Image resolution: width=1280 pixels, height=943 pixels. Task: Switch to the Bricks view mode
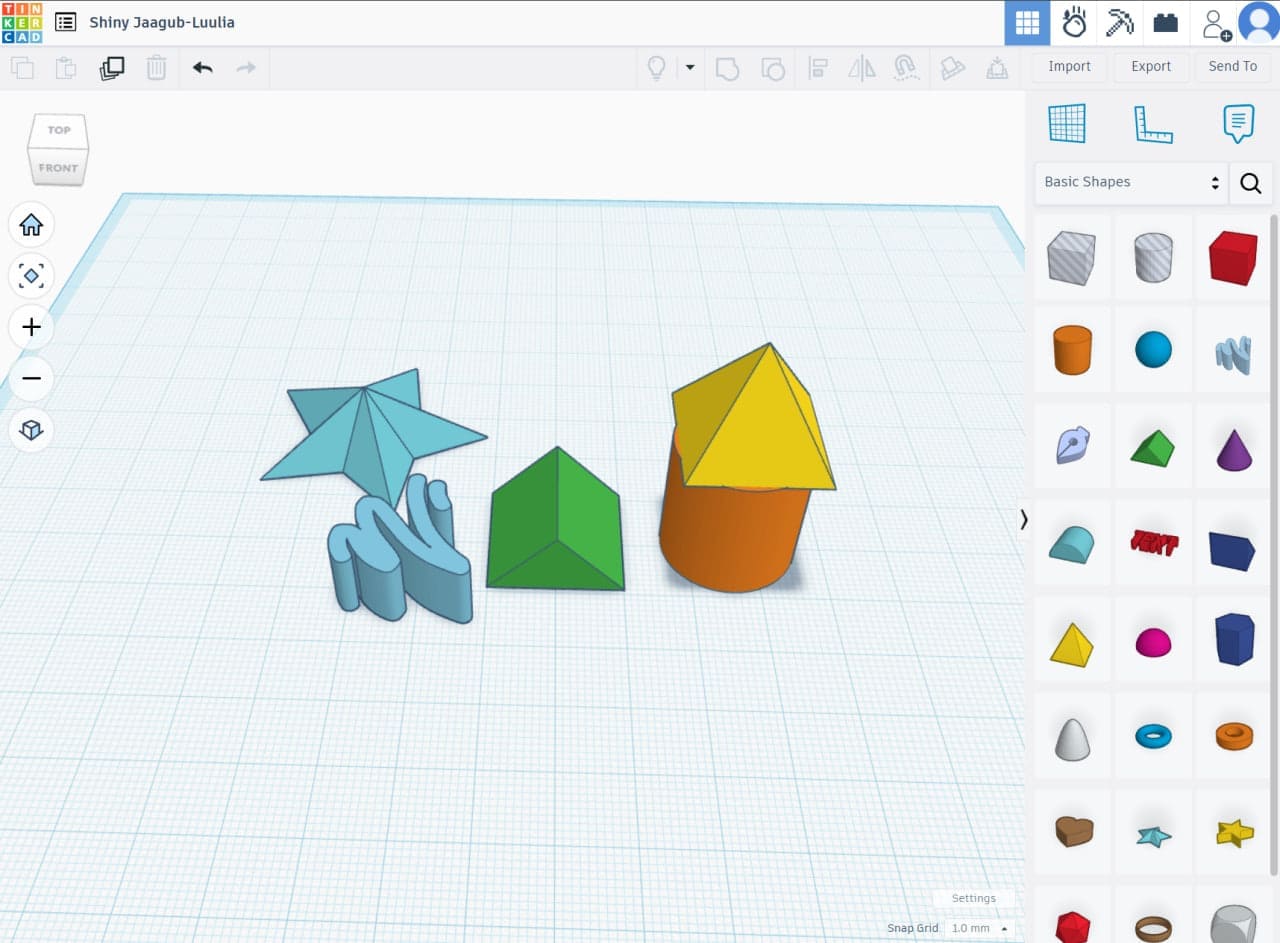tap(1165, 22)
